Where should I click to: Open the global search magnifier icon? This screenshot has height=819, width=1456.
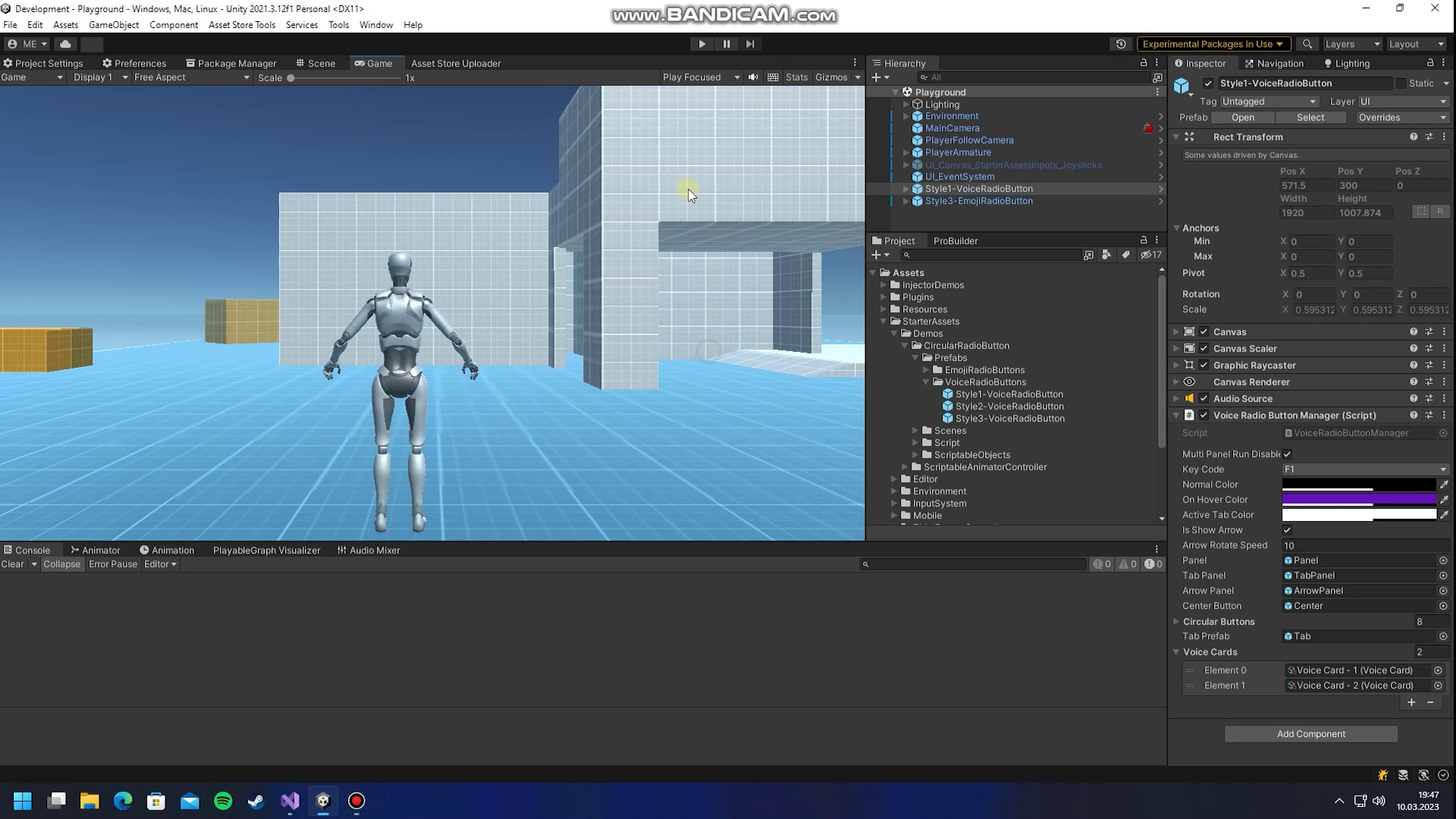click(x=1307, y=44)
